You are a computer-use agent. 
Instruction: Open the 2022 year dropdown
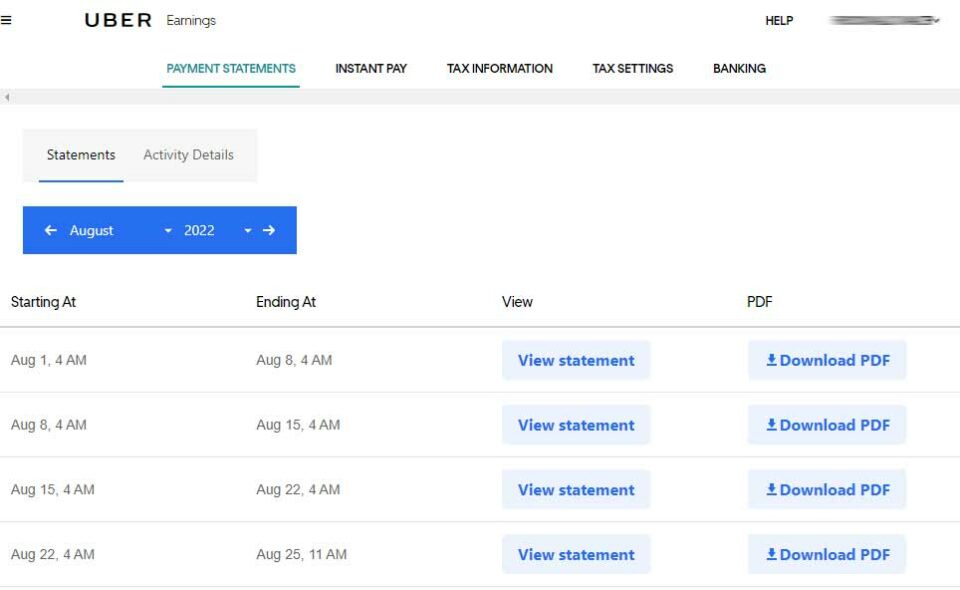(x=247, y=230)
